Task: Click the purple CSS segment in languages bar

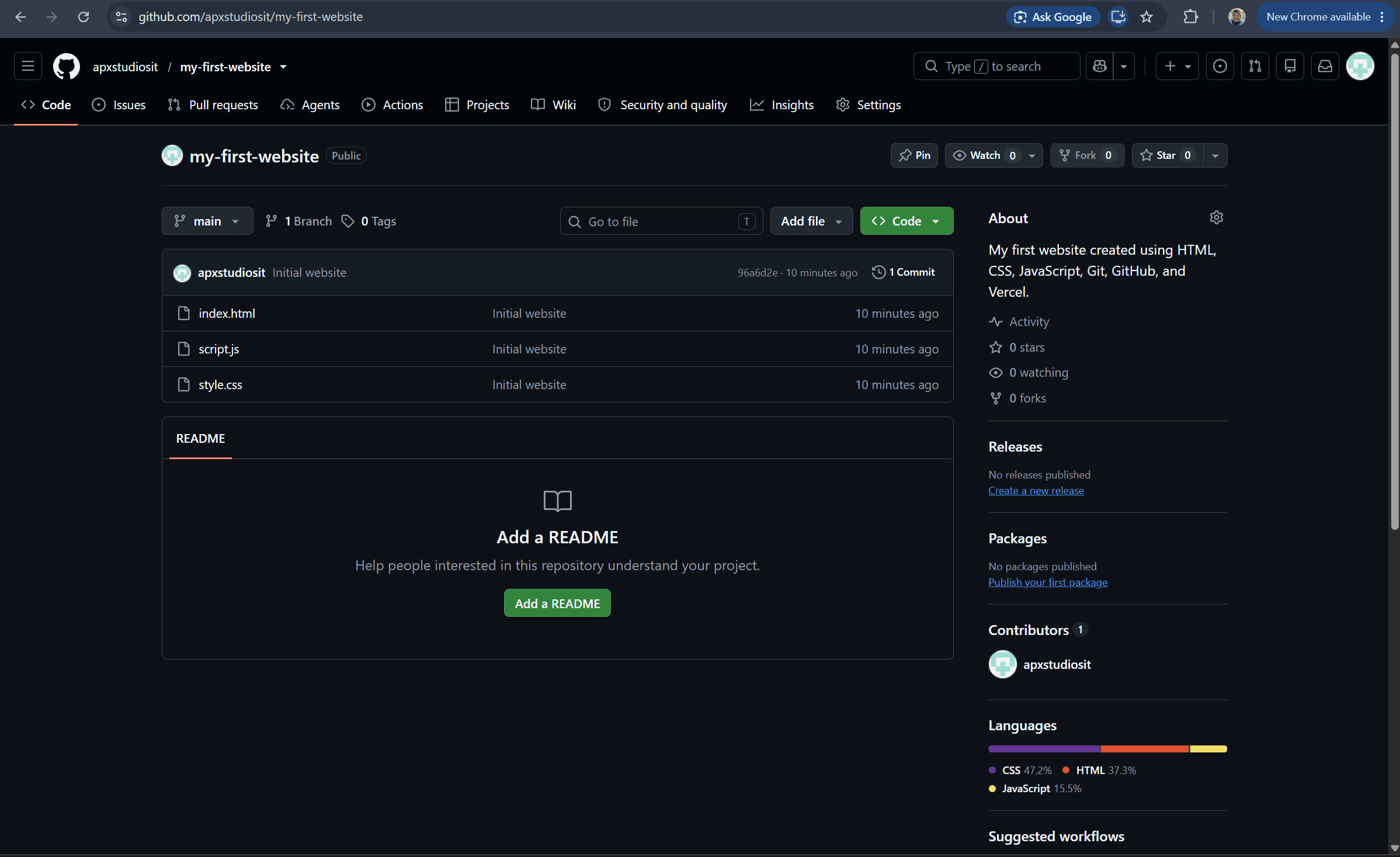Action: click(x=1044, y=749)
